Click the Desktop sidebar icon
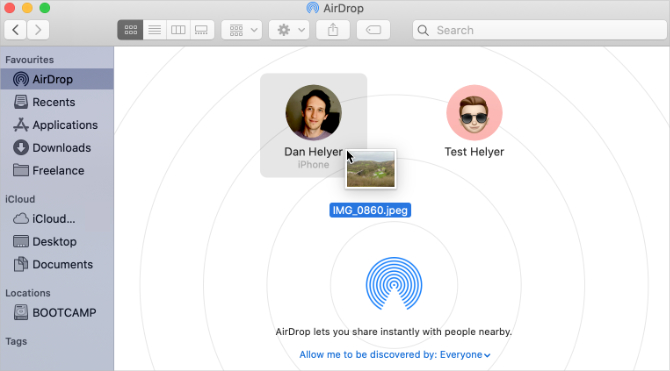Viewport: 670px width, 371px height. pyautogui.click(x=21, y=241)
